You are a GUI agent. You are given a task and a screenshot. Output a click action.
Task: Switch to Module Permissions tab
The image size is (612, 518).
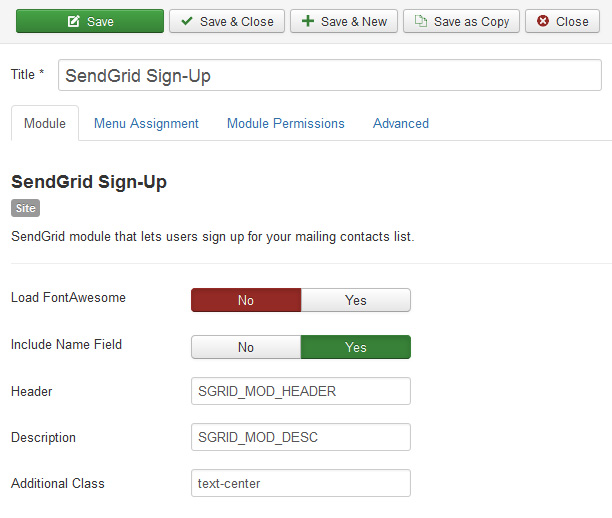point(286,123)
